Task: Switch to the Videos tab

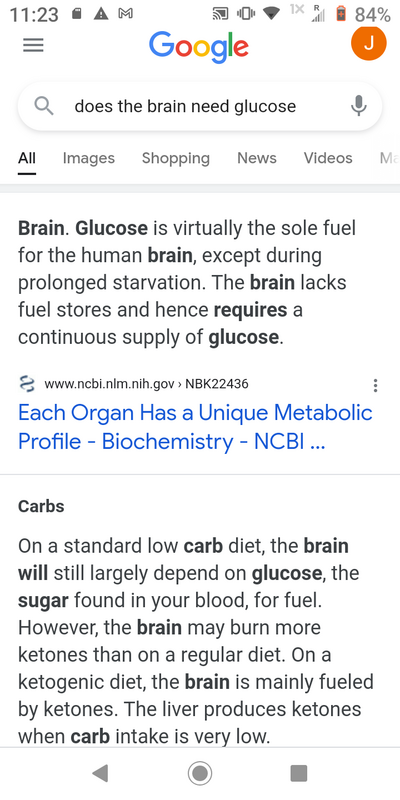Action: click(x=328, y=158)
